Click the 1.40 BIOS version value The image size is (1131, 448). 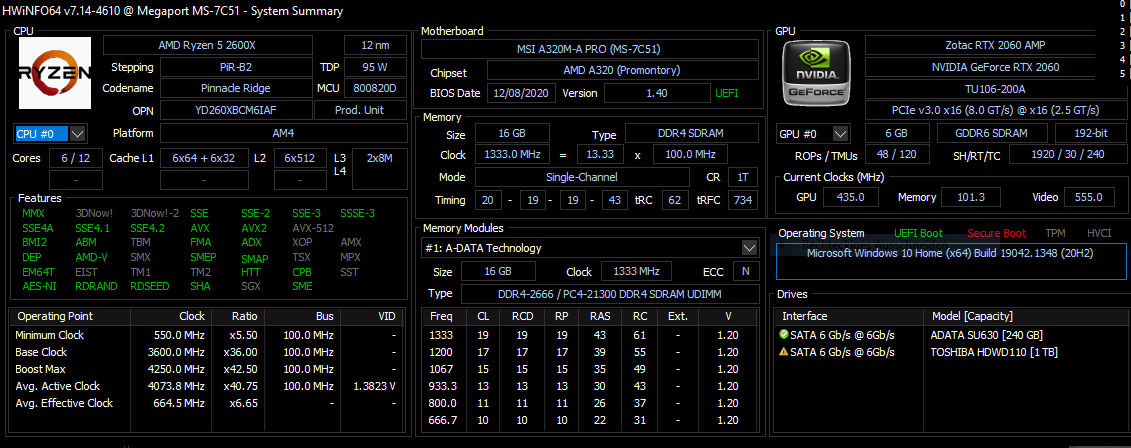[x=657, y=93]
